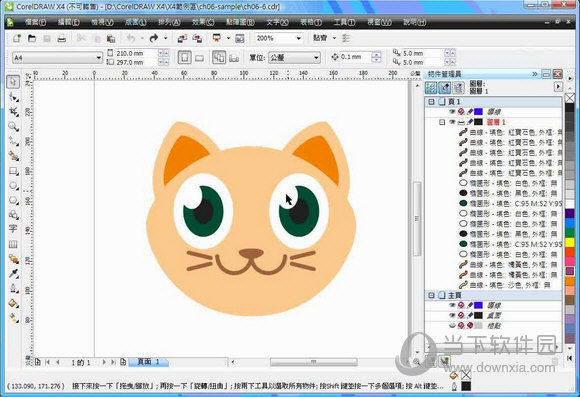Click the nudge offset 0.1 mm field

click(354, 57)
